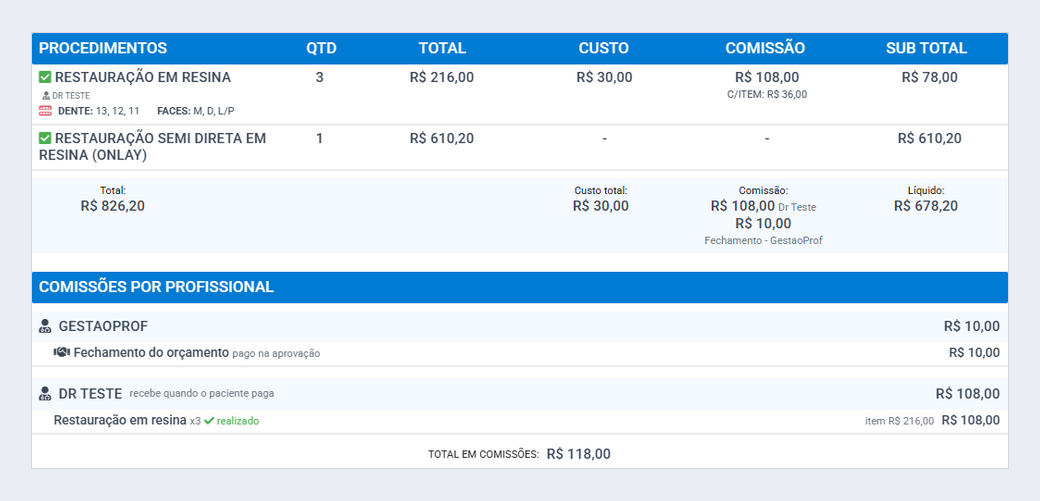The height and width of the screenshot is (501, 1040).
Task: Click the R$ 10,00 total in the GESTAOPROF row
Action: 972,326
